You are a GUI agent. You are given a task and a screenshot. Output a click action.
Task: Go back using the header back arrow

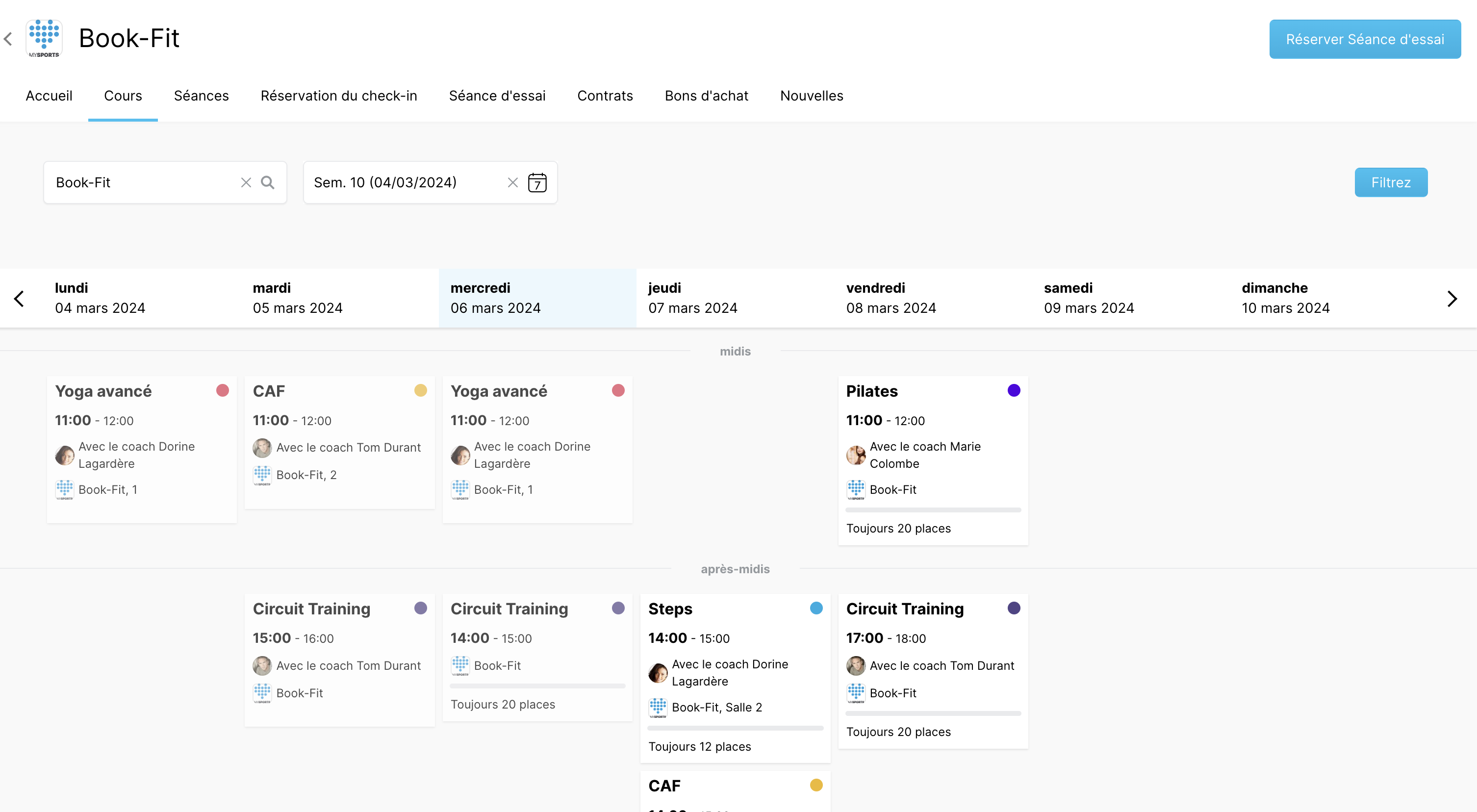8,39
